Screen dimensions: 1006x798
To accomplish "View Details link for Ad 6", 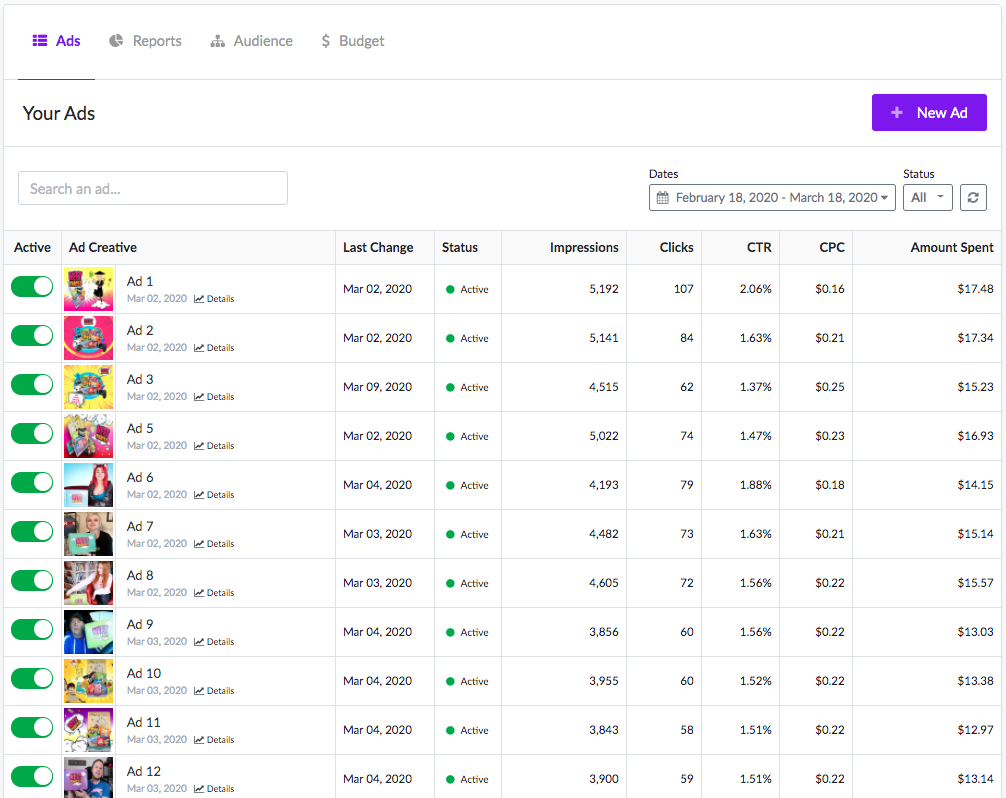I will pos(214,495).
